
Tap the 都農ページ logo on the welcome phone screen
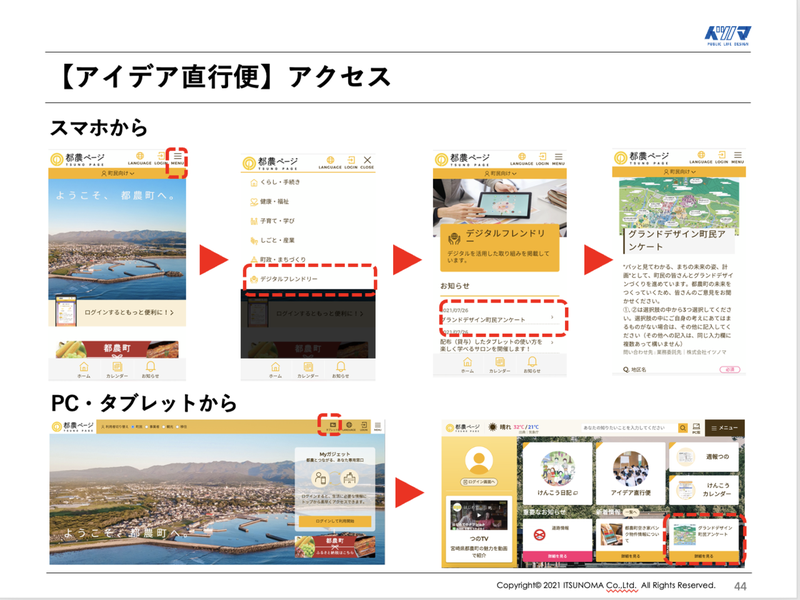78,160
